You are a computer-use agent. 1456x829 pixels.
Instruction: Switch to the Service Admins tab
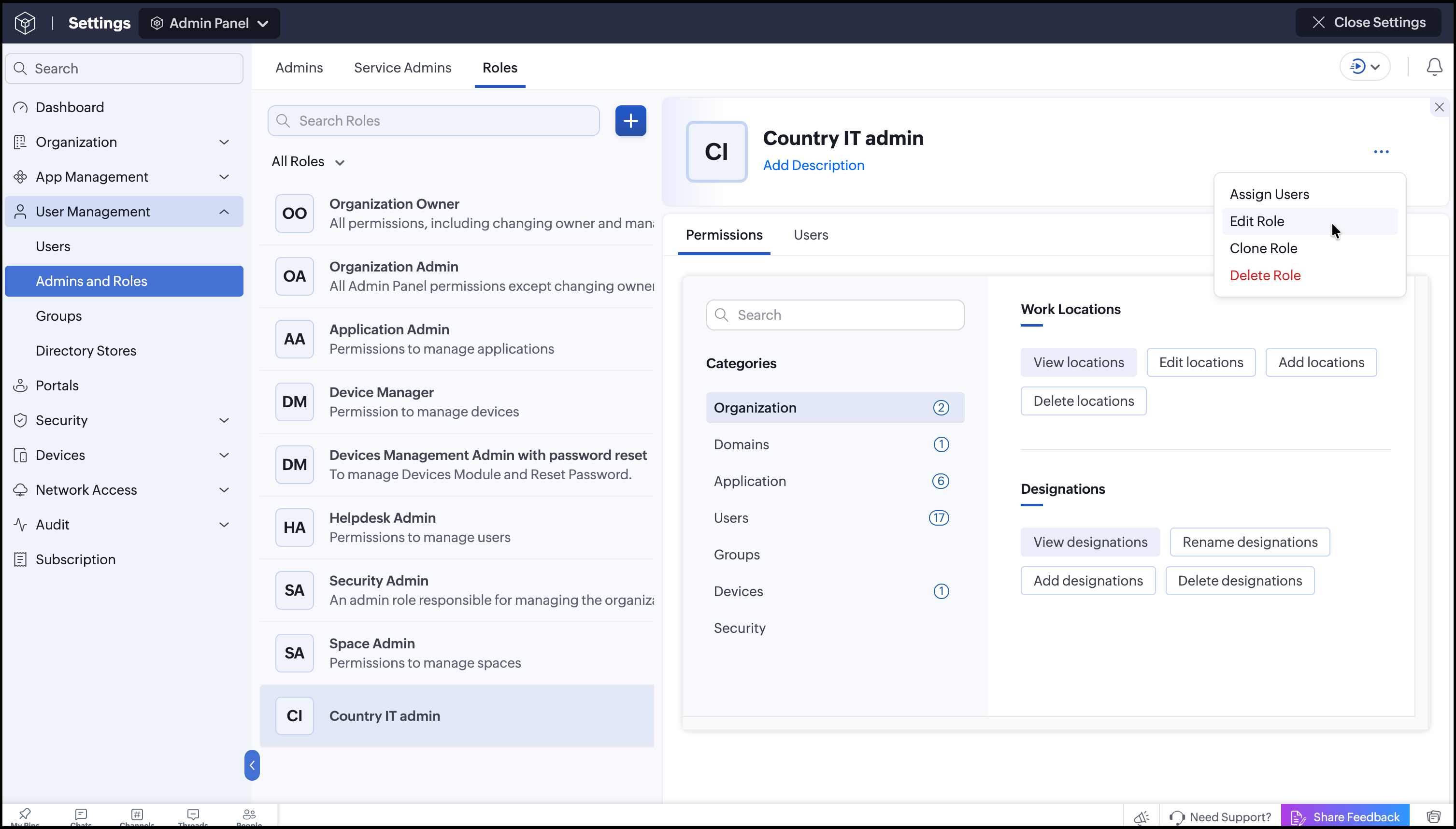402,68
